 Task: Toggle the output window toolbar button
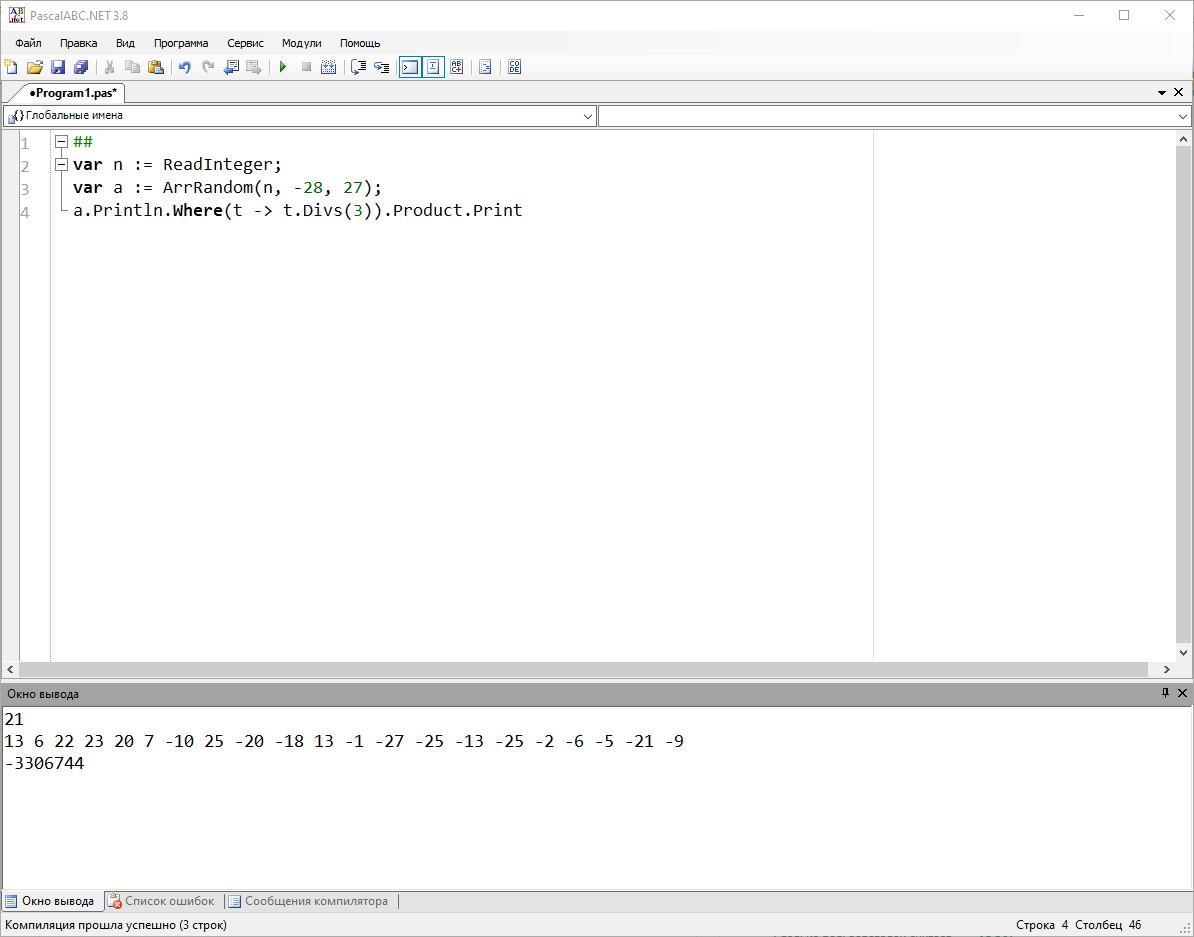(410, 67)
